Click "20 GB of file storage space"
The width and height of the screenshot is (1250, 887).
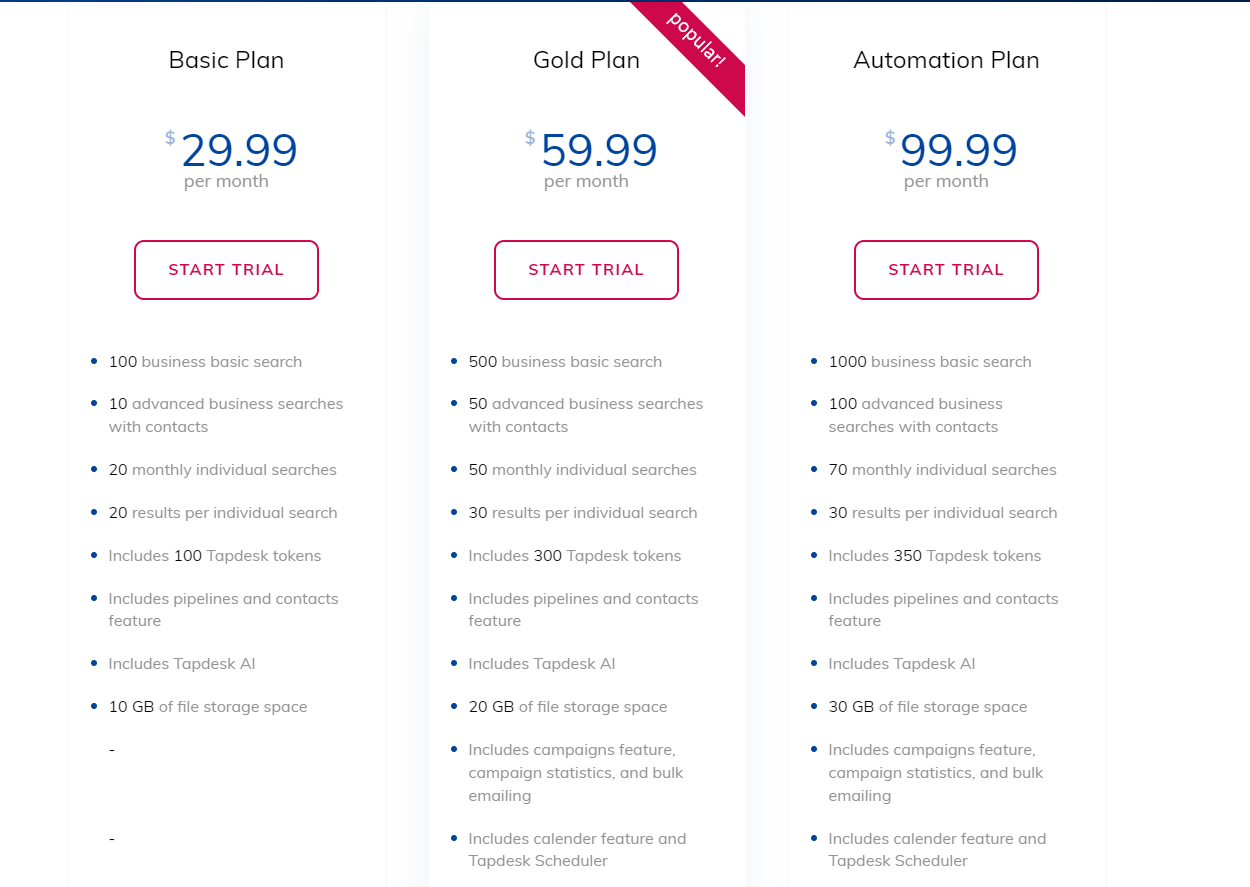pyautogui.click(x=568, y=707)
